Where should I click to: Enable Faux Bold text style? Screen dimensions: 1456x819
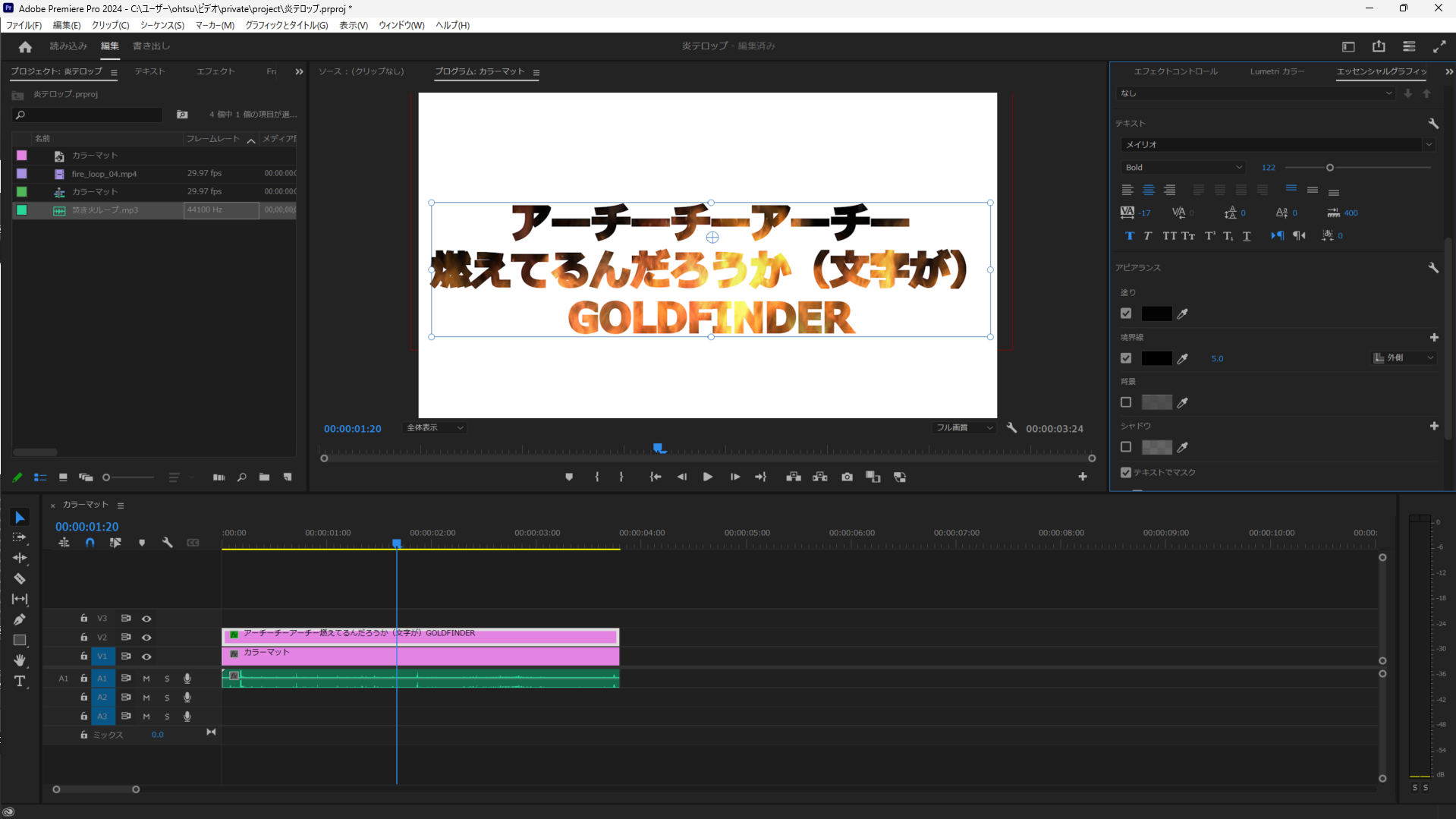coord(1129,236)
